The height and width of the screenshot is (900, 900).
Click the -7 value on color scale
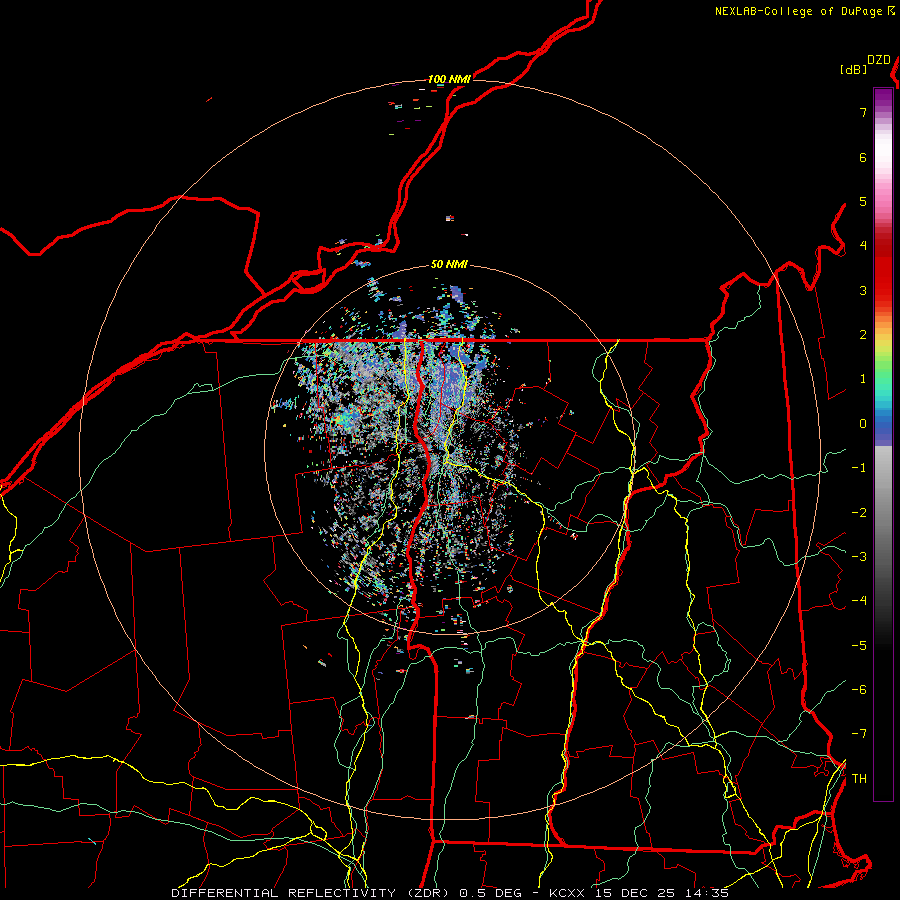tap(859, 734)
